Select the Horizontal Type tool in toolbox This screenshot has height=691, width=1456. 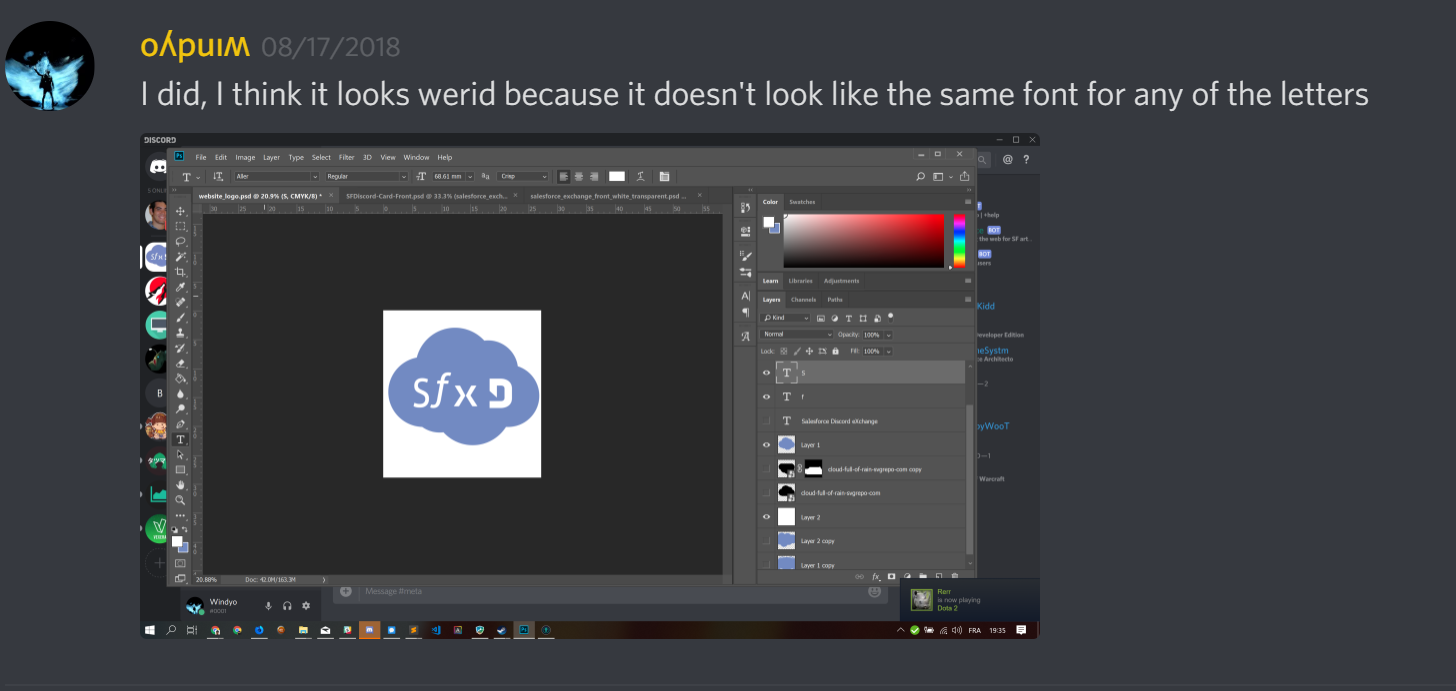pos(181,439)
